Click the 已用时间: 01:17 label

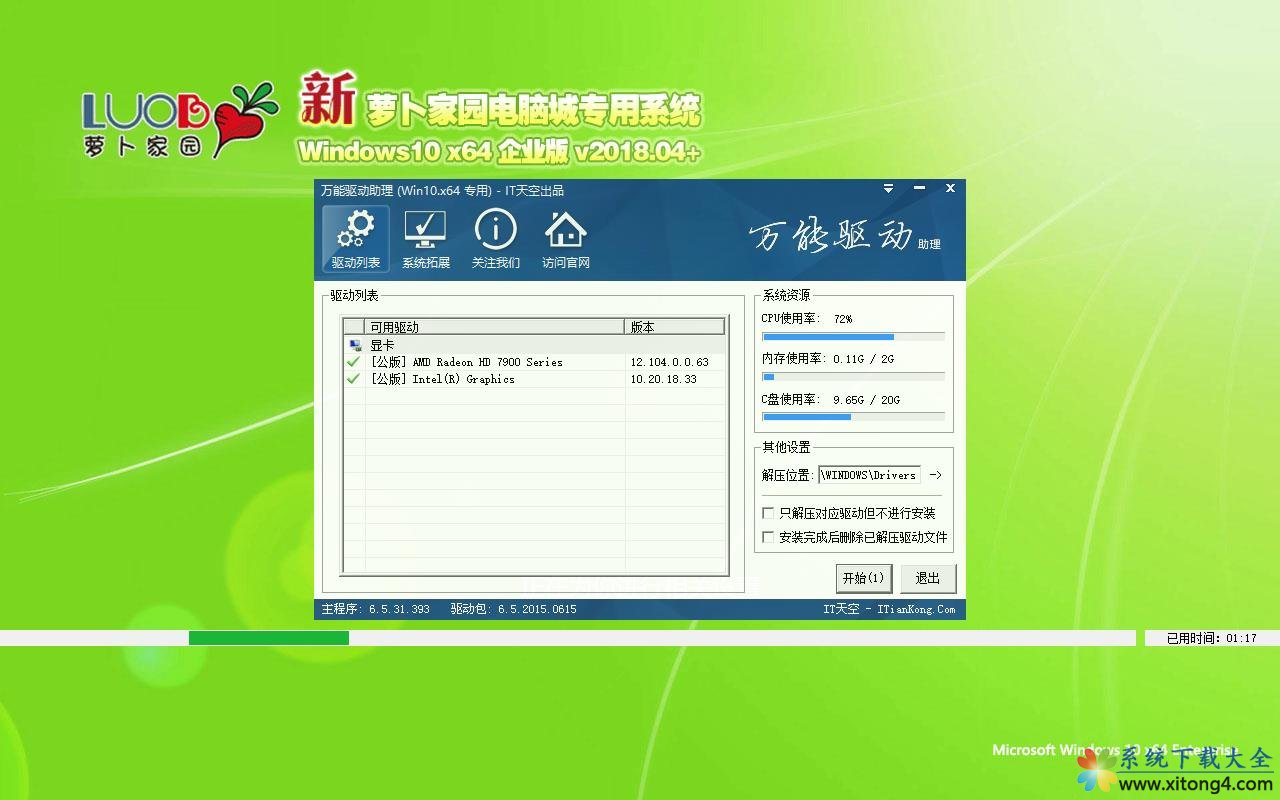coord(1212,638)
